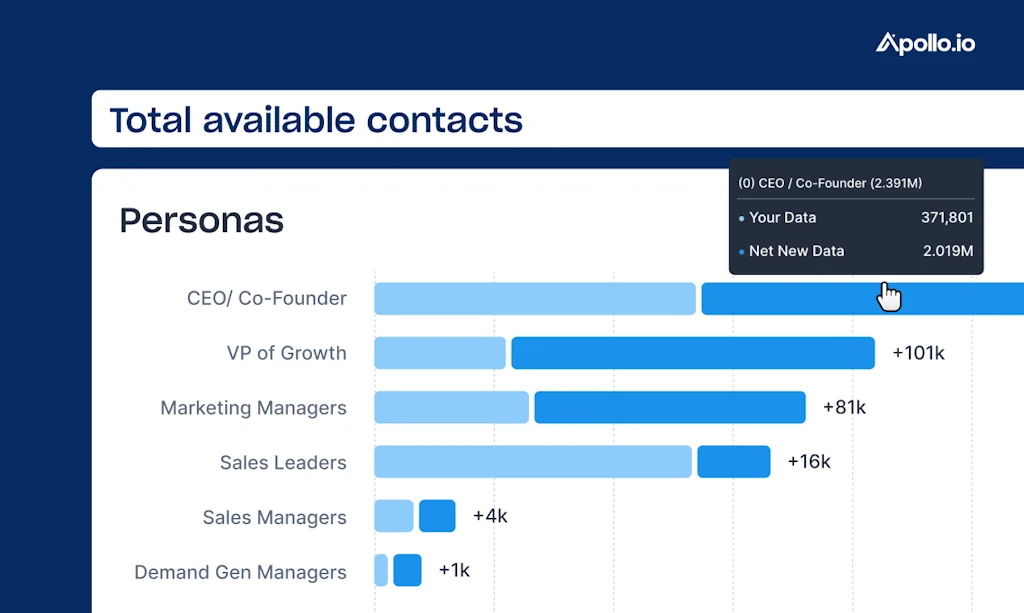The width and height of the screenshot is (1024, 613).
Task: Click the Apollo.io logo
Action: 925,42
